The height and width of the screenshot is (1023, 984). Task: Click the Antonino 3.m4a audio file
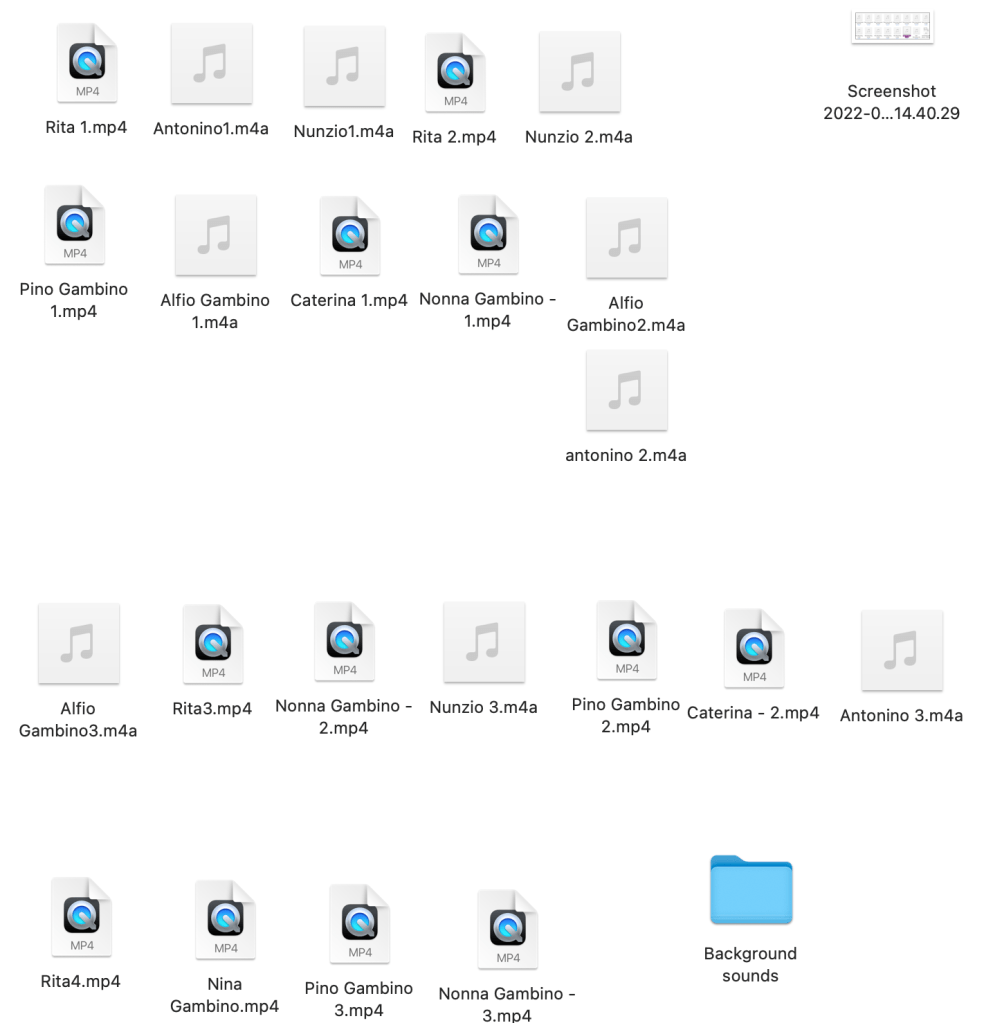tap(901, 650)
